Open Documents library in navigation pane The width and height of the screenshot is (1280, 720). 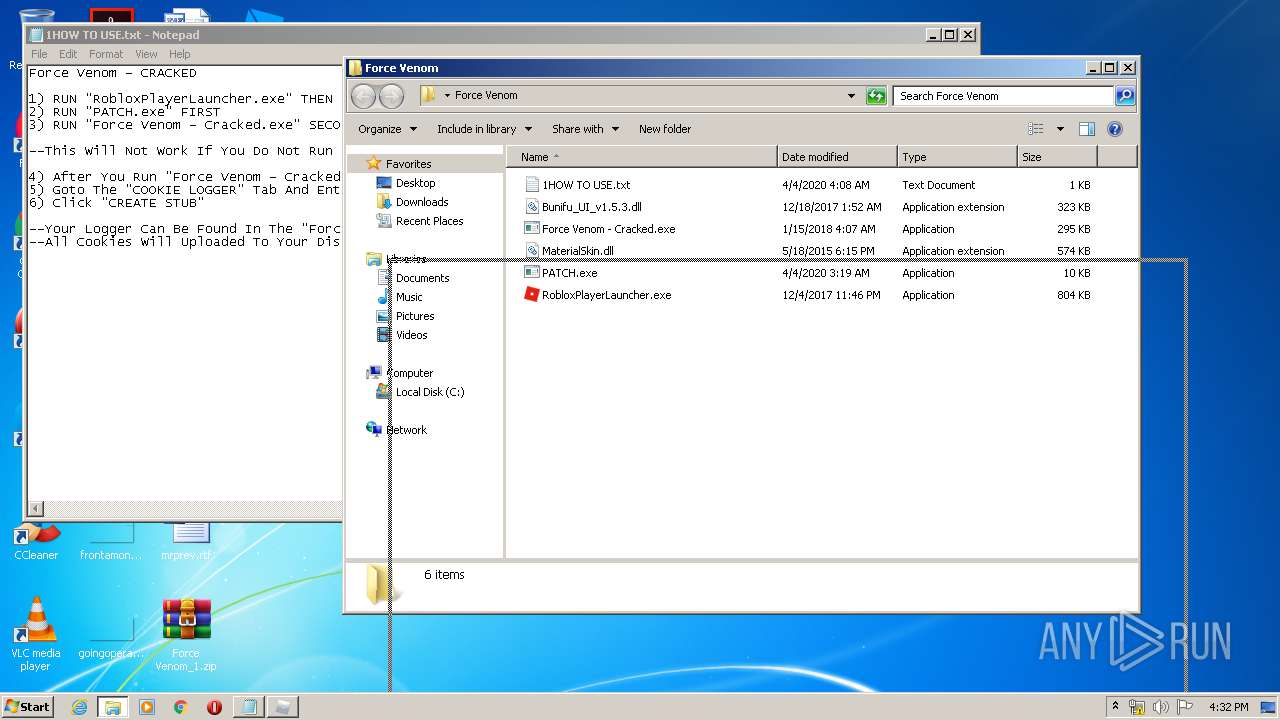(422, 278)
